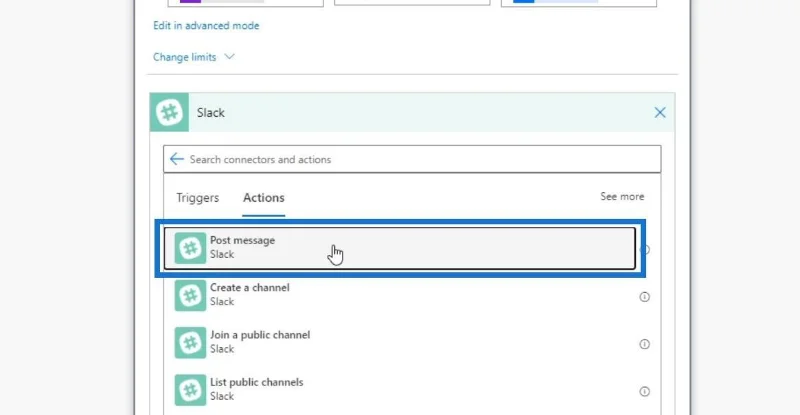Switch to the Triggers tab

coord(197,198)
